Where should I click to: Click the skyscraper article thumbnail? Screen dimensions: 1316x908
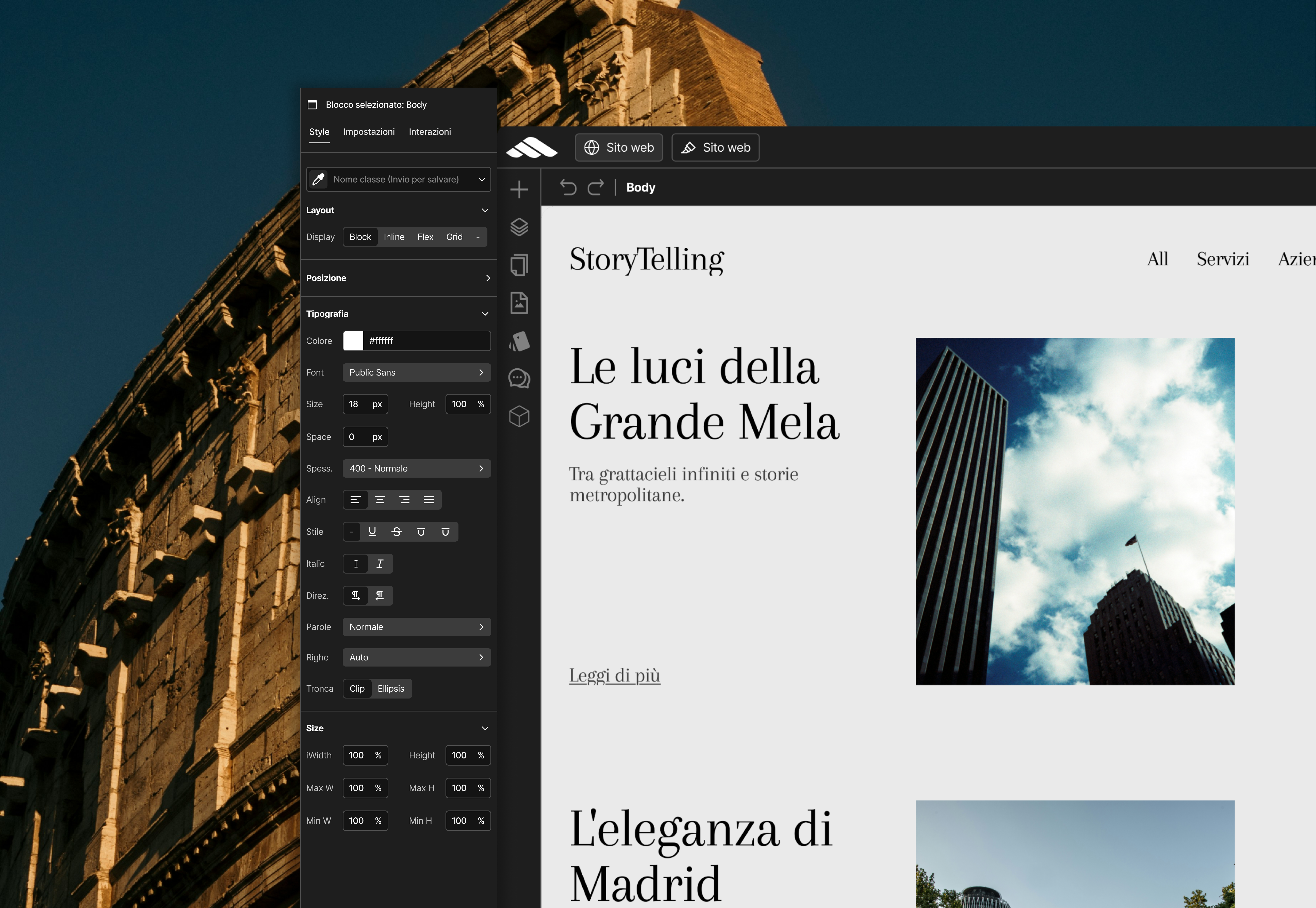[x=1075, y=511]
